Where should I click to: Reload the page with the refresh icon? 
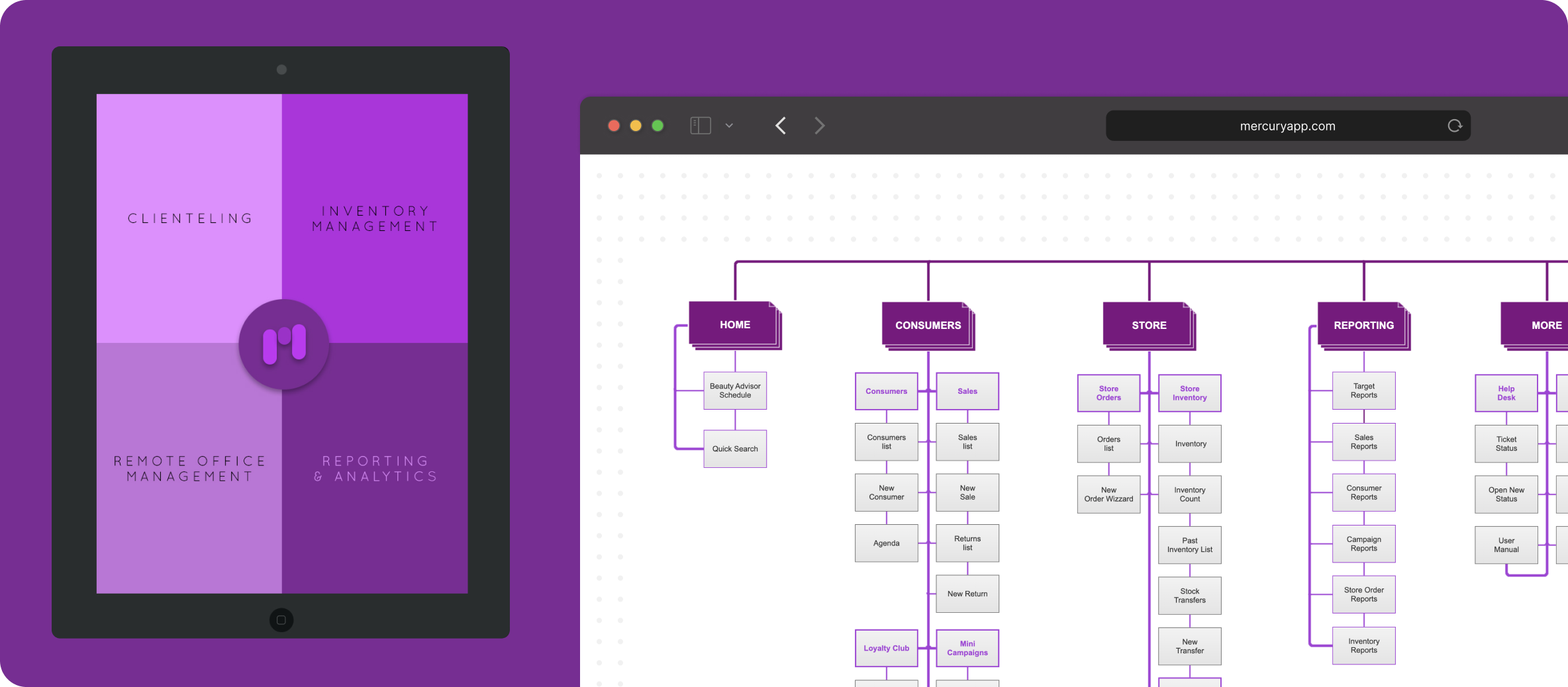(x=1454, y=126)
